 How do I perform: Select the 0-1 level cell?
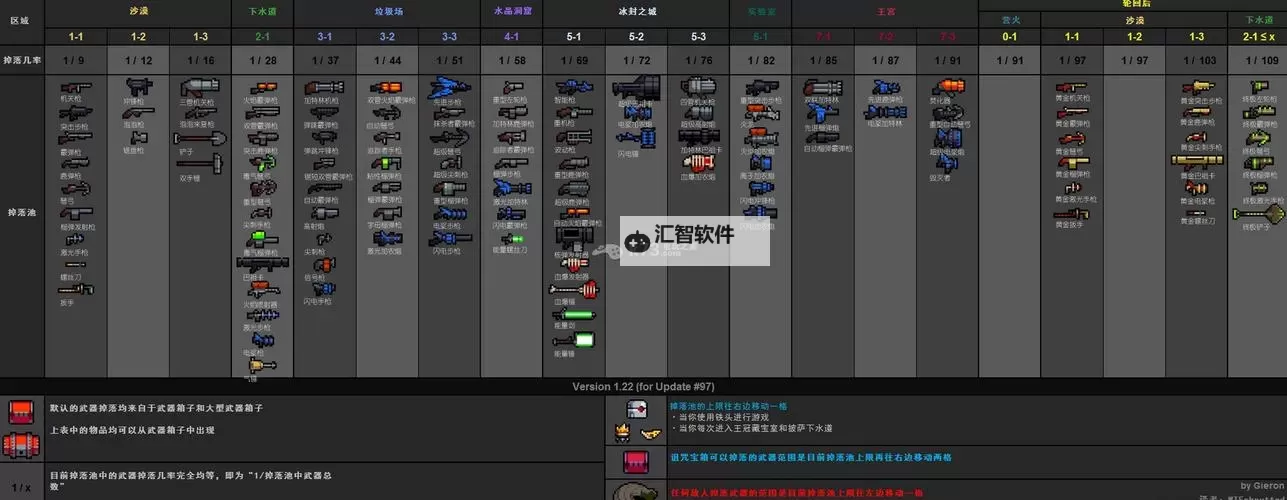[x=1010, y=37]
